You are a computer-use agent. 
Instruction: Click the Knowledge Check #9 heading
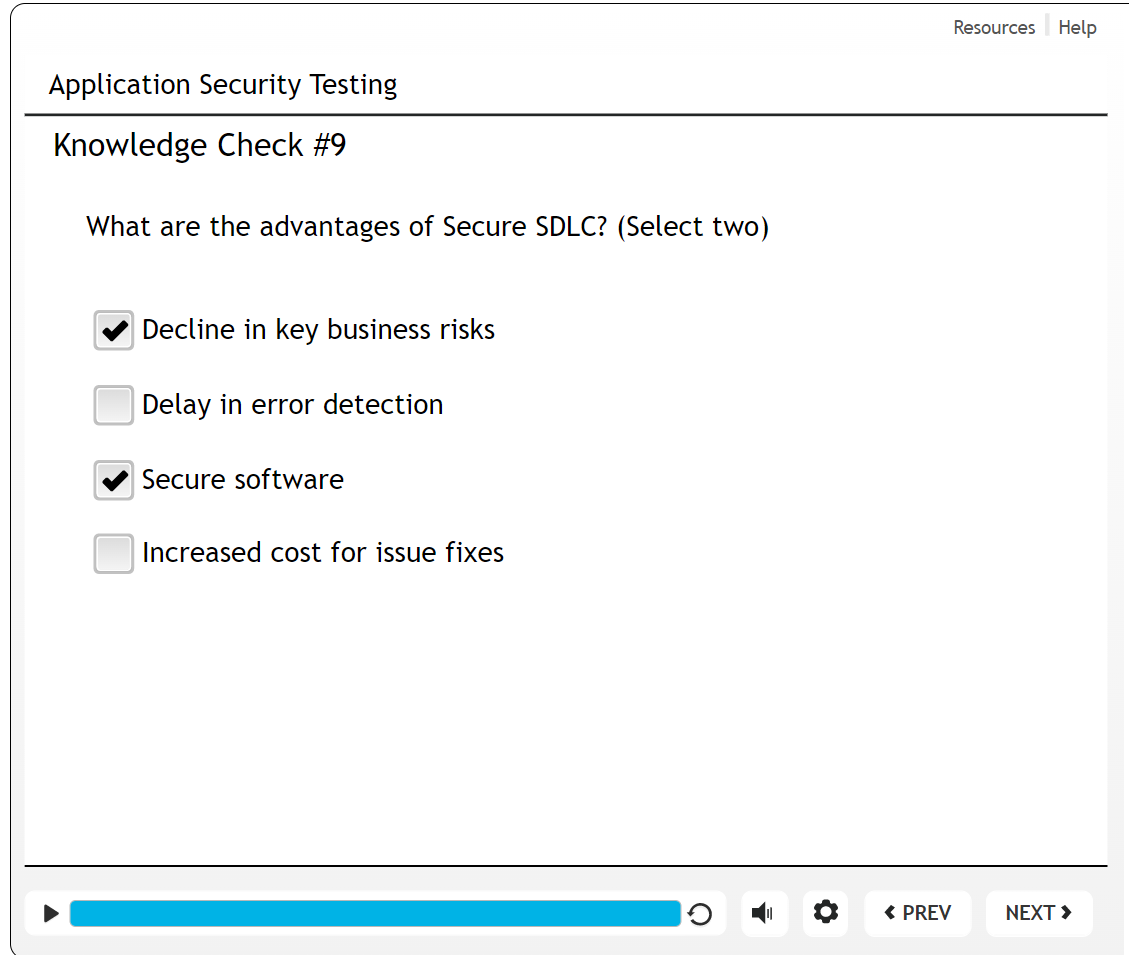coord(200,146)
